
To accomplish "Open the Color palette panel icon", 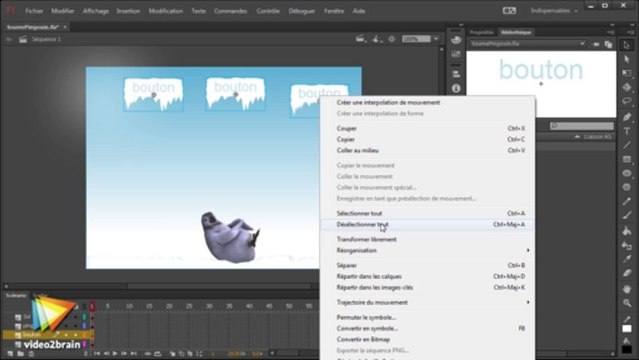I will 456,40.
